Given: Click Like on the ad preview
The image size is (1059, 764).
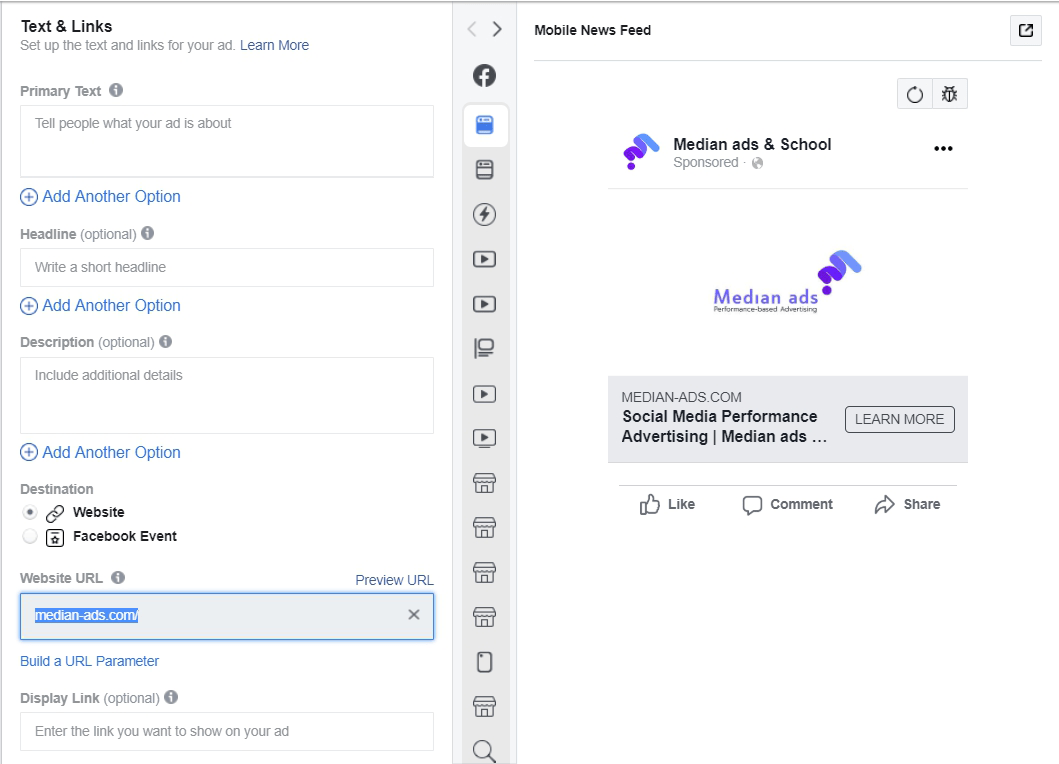Looking at the screenshot, I should coord(667,505).
